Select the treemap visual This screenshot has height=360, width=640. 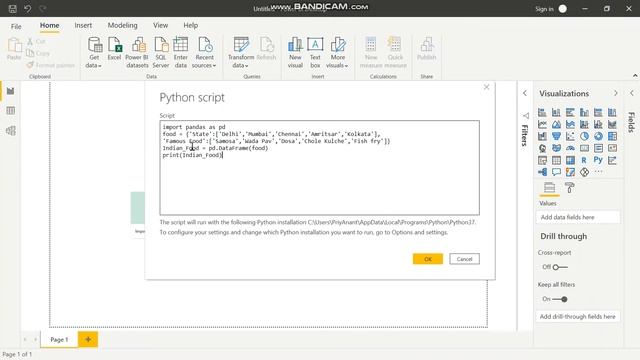(x=612, y=136)
